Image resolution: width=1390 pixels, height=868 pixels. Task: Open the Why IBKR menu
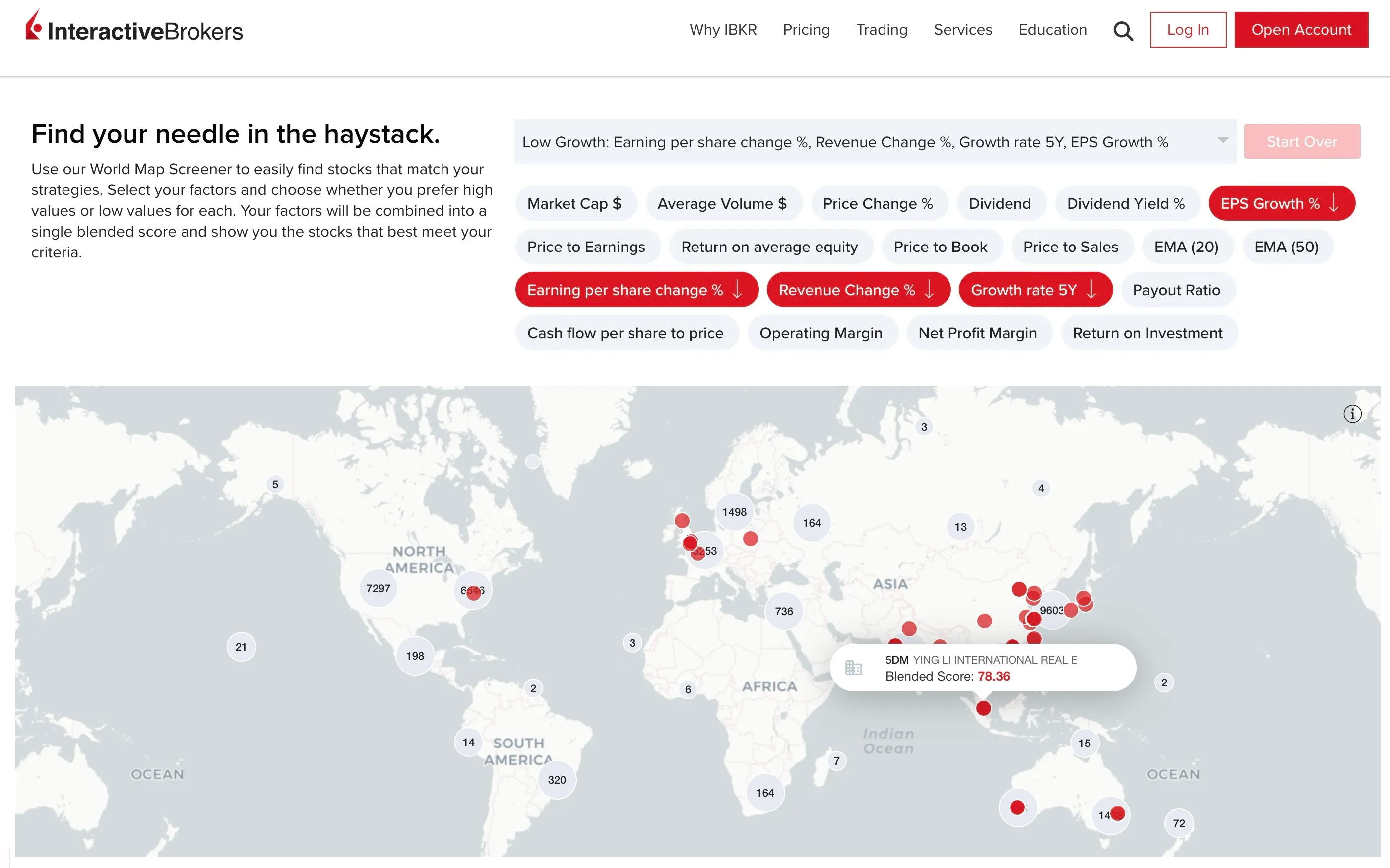pos(723,29)
